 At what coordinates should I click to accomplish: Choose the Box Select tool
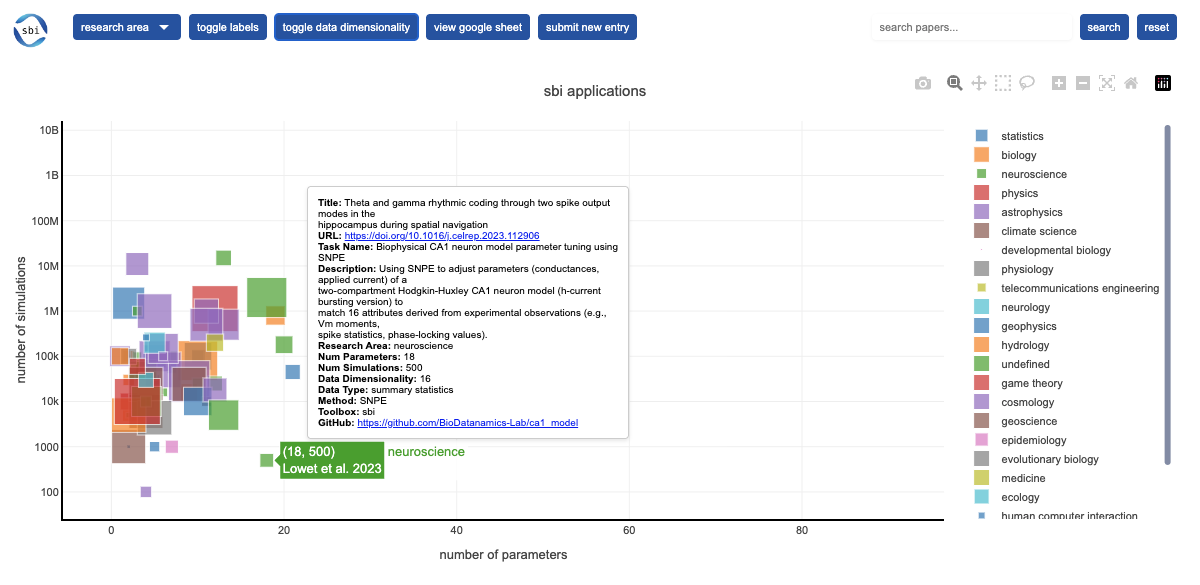point(1003,83)
